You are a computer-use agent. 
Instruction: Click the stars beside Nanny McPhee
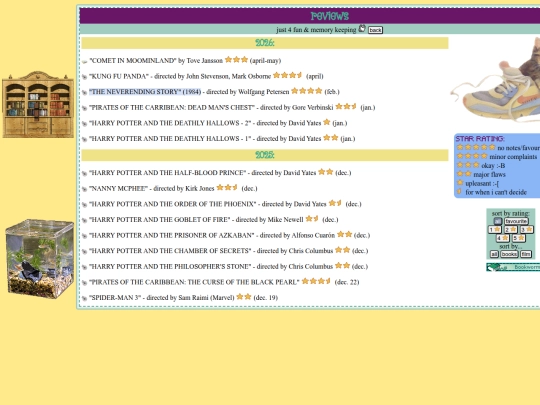point(227,187)
